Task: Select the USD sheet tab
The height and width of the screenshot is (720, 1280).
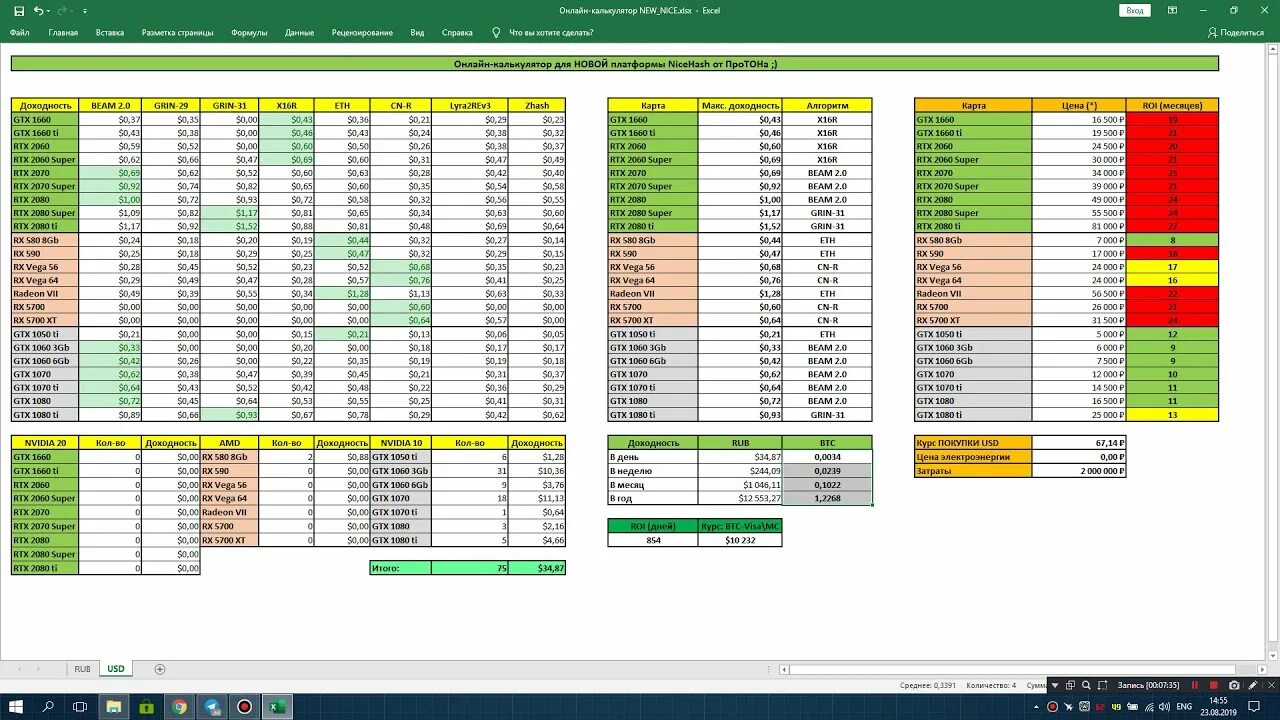Action: point(116,669)
